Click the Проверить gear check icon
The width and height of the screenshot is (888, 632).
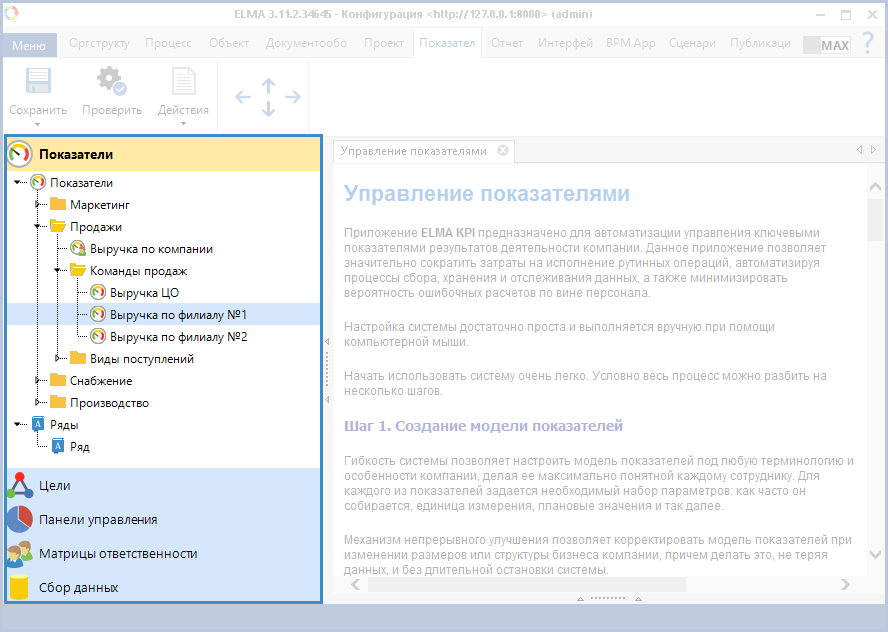[111, 83]
